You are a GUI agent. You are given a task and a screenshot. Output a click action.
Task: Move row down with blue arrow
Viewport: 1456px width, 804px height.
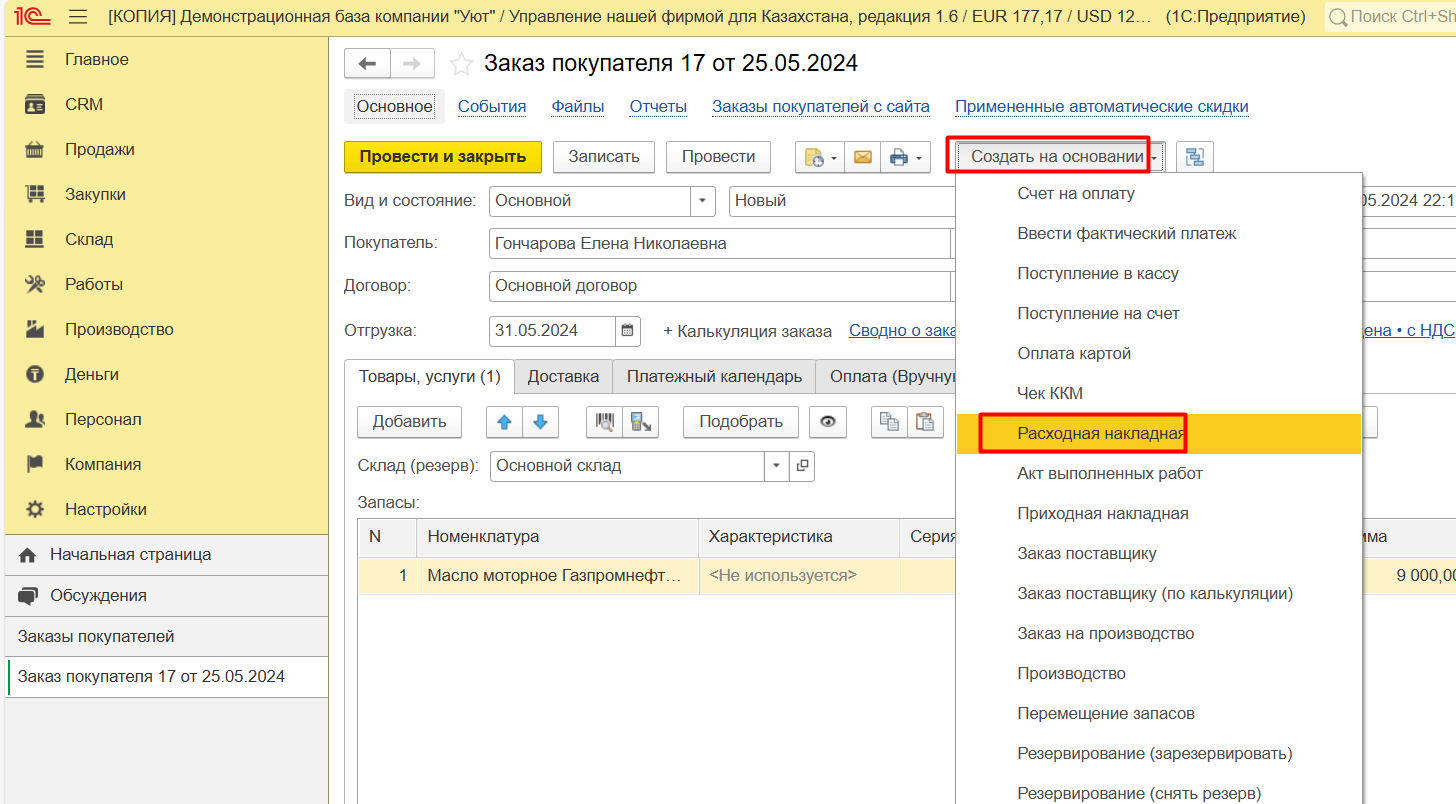[540, 422]
